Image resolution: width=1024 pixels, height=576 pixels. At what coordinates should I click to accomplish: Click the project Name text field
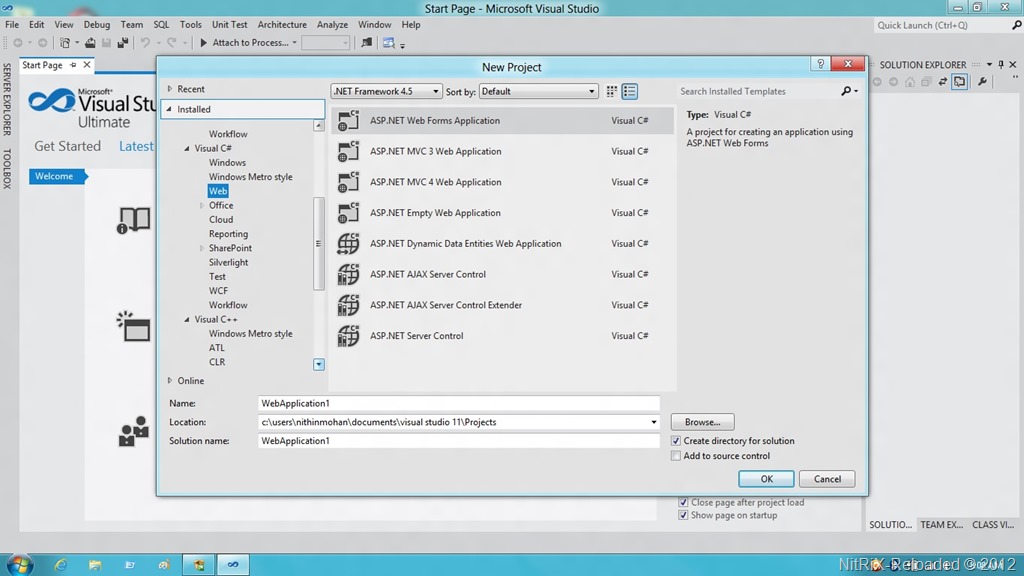(x=458, y=404)
